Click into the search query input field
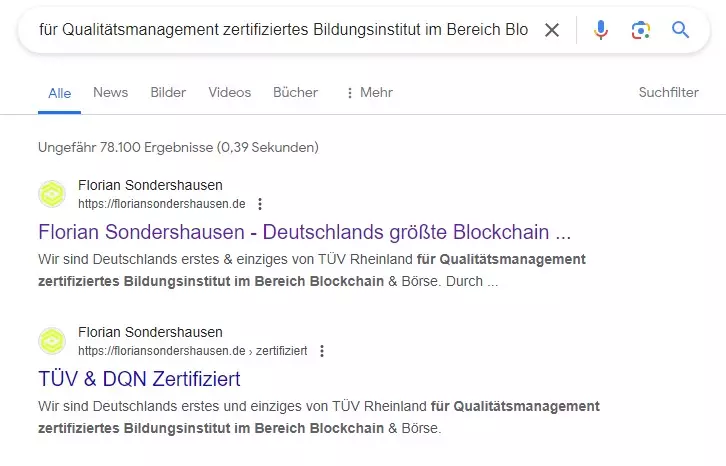 [x=283, y=30]
